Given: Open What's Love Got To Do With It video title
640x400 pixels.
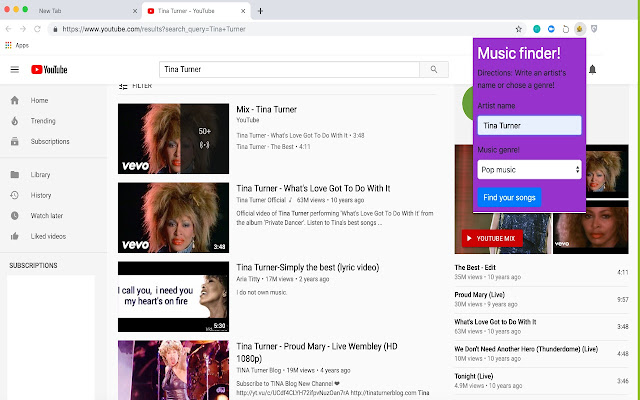Looking at the screenshot, I should 313,189.
